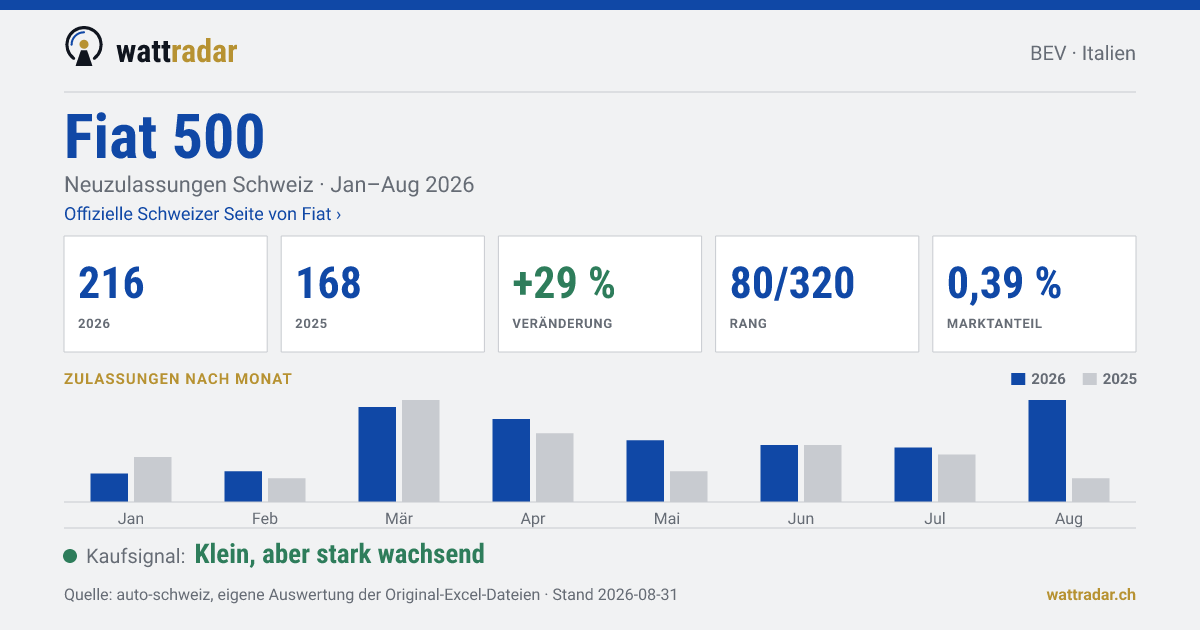Click the blue 2026 bar for Apr
The image size is (1200, 630).
pyautogui.click(x=511, y=460)
